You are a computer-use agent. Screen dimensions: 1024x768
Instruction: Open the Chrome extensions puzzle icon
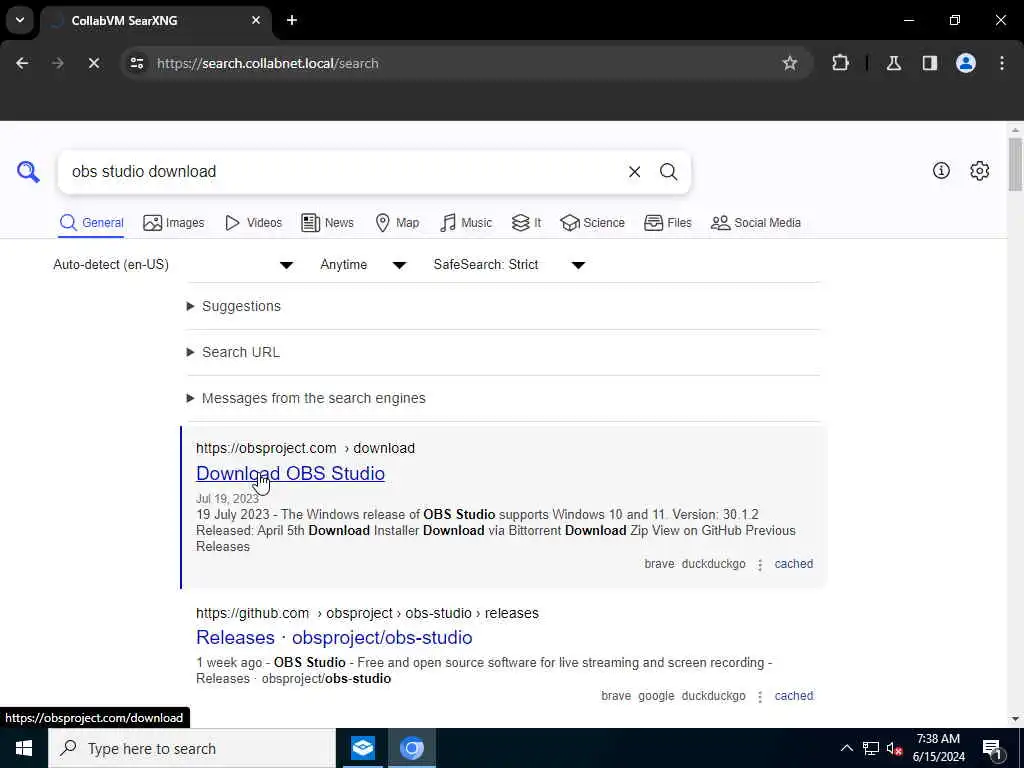tap(840, 63)
